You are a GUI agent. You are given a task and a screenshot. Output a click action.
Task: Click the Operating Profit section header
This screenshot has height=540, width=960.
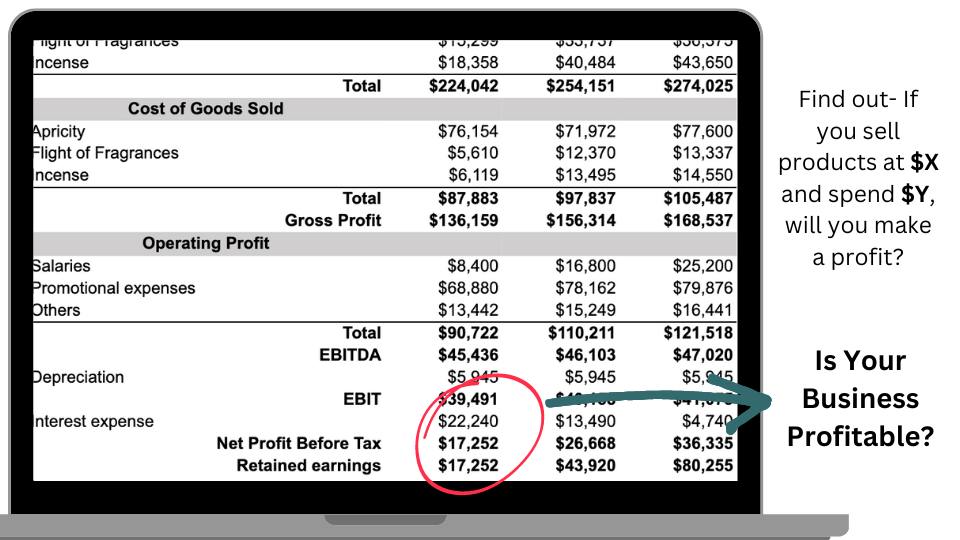coord(206,243)
